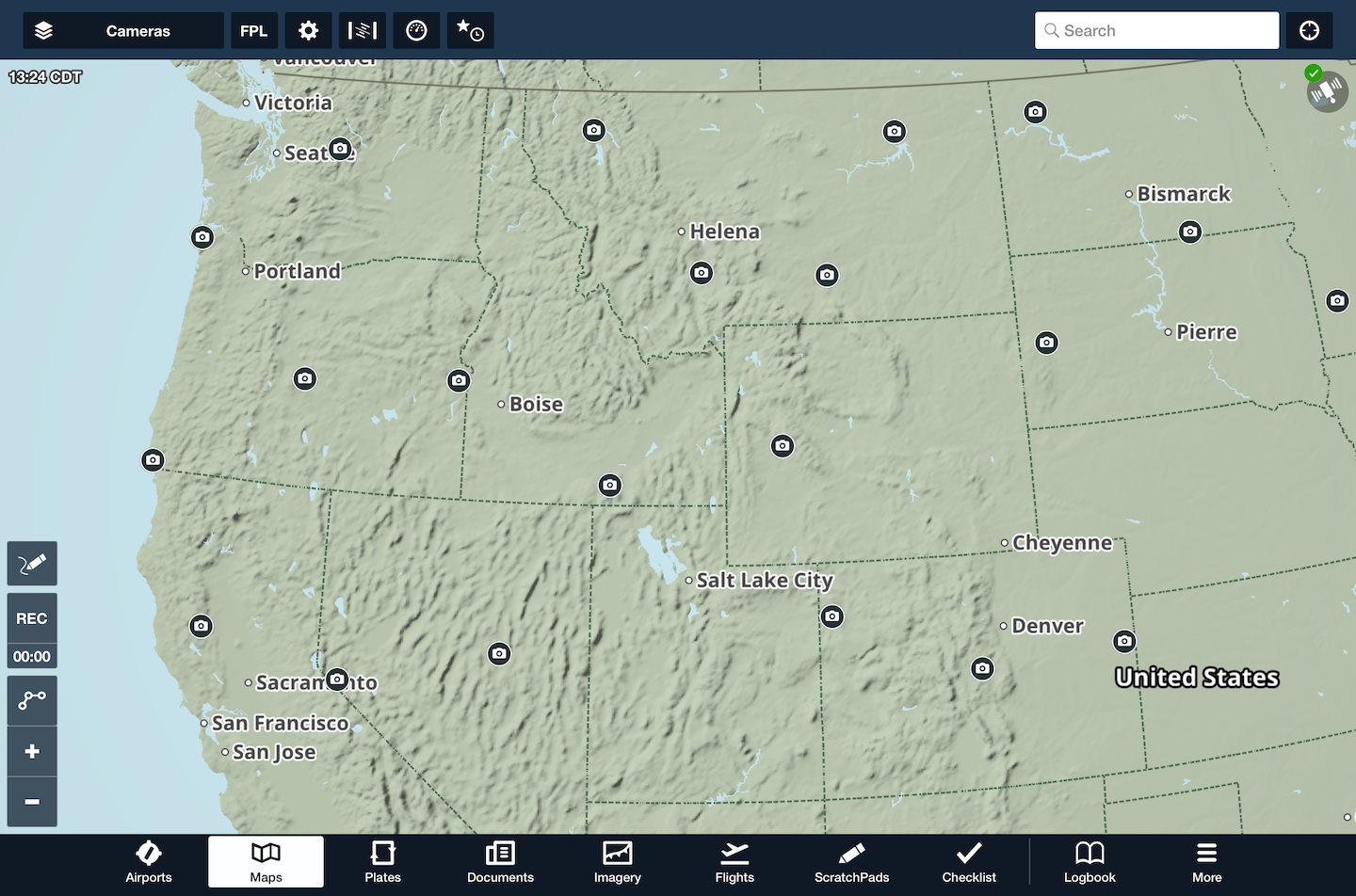Click the 00:00 timer button

pyautogui.click(x=32, y=657)
